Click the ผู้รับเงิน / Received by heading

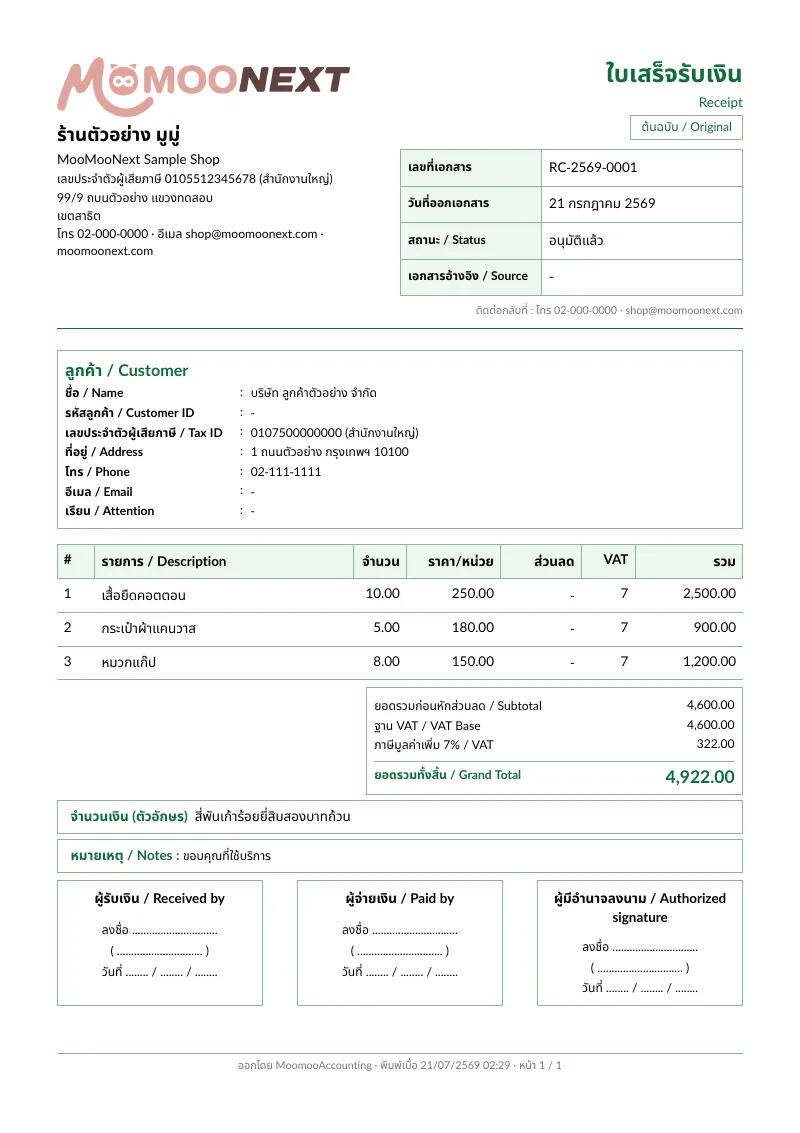[160, 899]
